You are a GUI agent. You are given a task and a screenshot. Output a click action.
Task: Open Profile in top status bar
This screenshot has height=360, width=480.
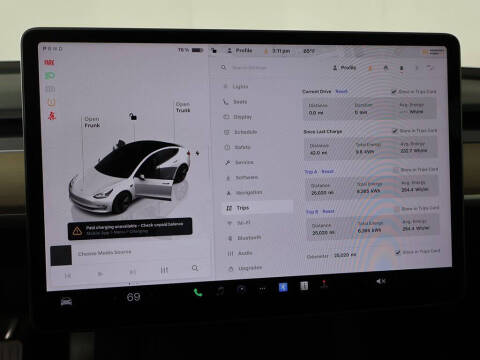pyautogui.click(x=240, y=50)
